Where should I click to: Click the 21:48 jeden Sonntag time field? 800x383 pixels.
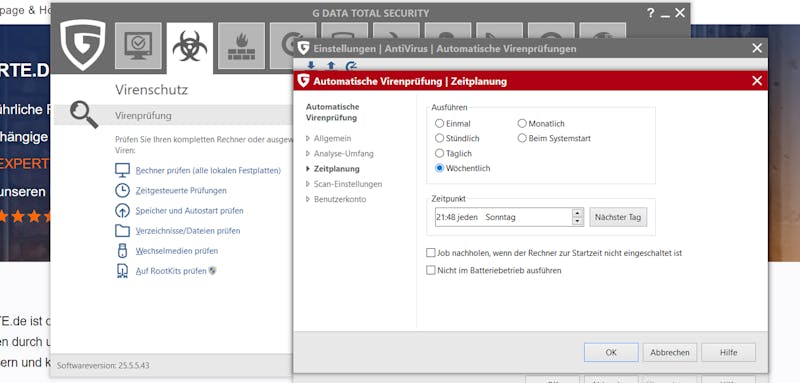pyautogui.click(x=503, y=217)
